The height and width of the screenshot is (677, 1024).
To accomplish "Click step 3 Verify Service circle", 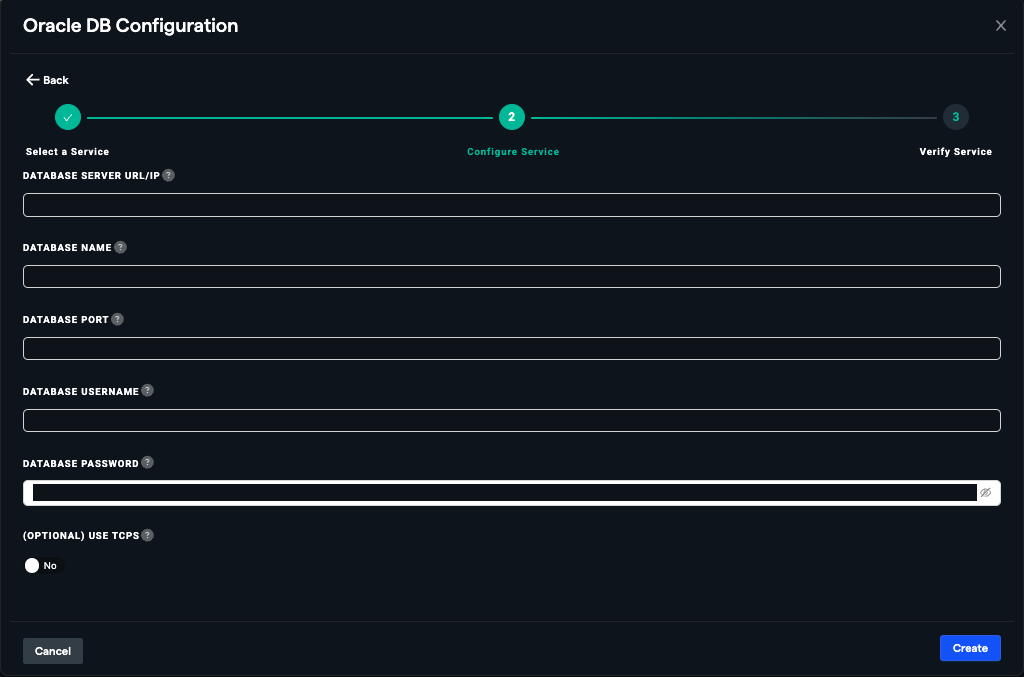I will [955, 117].
